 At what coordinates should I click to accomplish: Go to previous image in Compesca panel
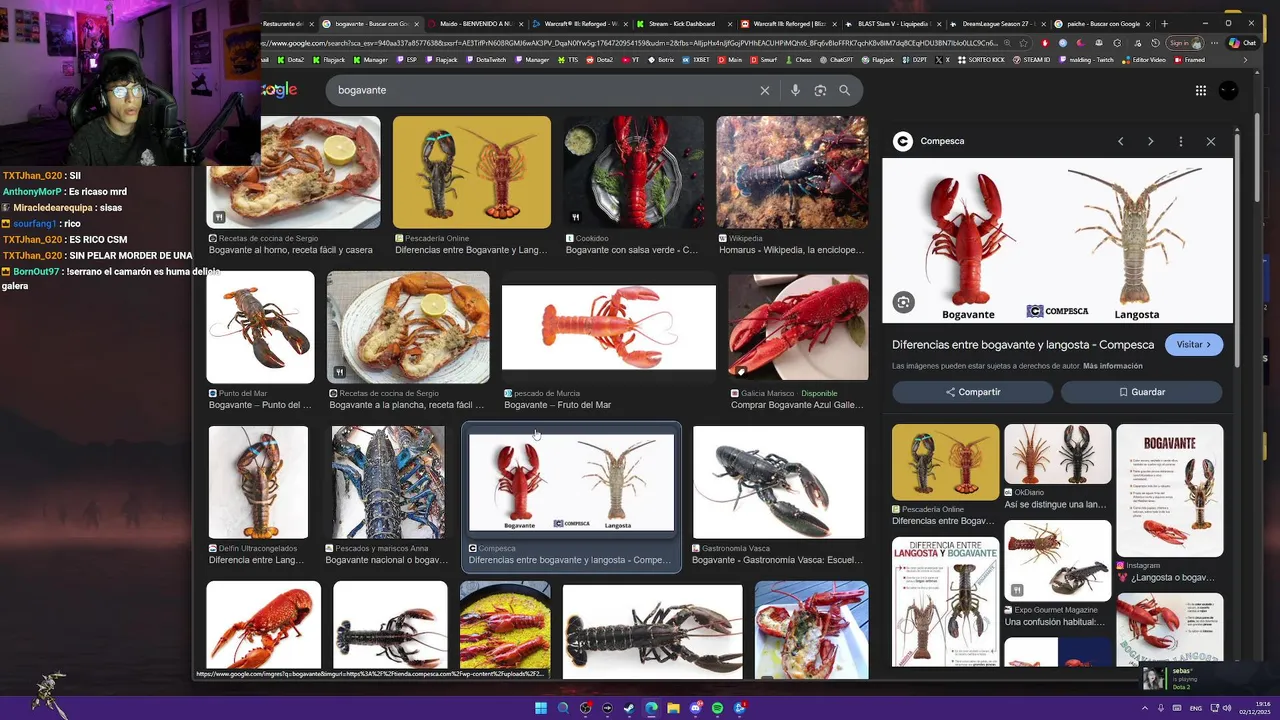click(x=1120, y=141)
